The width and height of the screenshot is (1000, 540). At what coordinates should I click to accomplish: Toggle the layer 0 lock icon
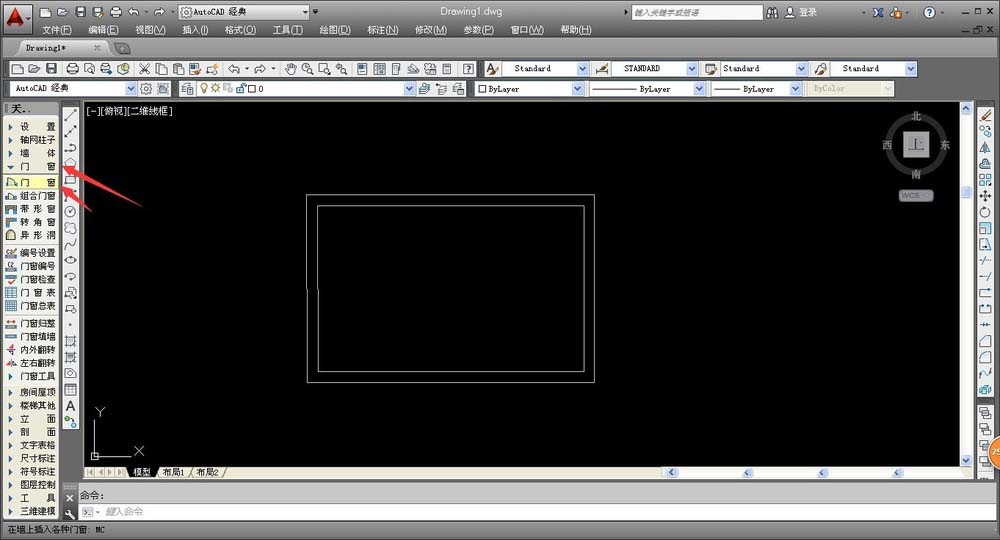point(240,89)
